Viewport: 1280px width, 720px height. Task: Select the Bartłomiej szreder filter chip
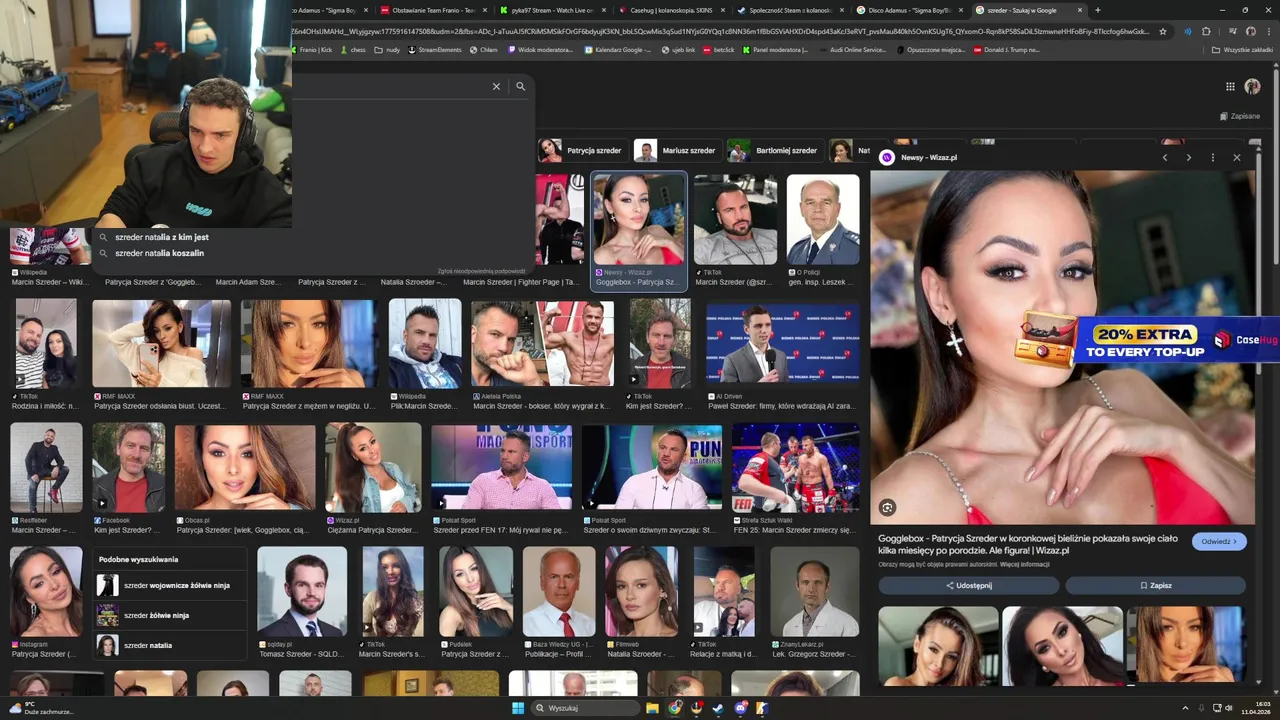click(773, 151)
